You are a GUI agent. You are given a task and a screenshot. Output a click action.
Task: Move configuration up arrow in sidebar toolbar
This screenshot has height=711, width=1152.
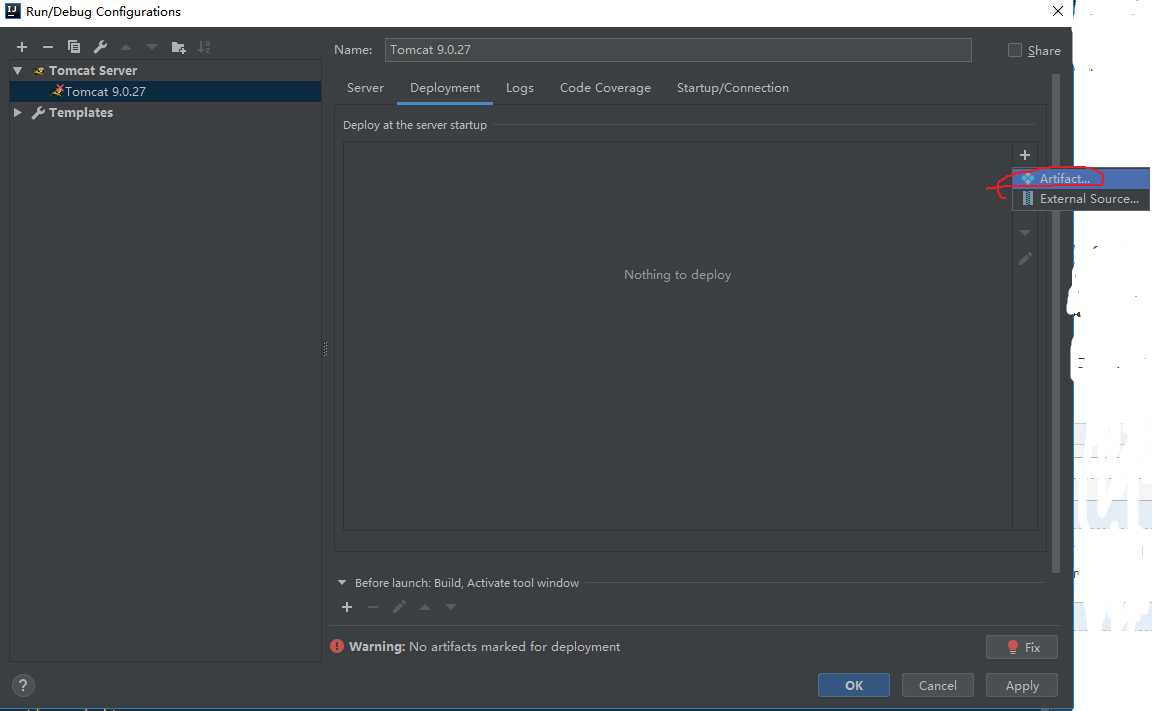pos(126,47)
